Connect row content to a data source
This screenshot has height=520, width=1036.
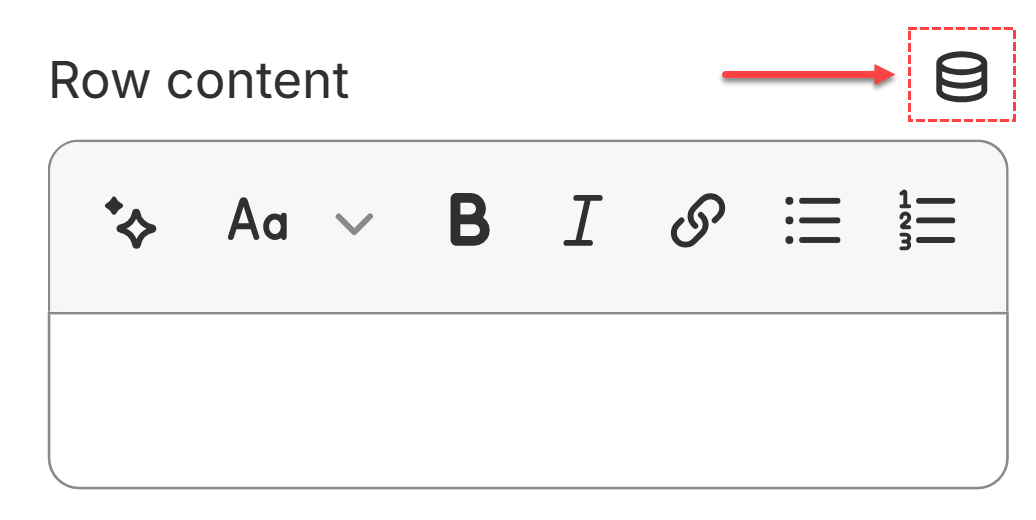(961, 76)
